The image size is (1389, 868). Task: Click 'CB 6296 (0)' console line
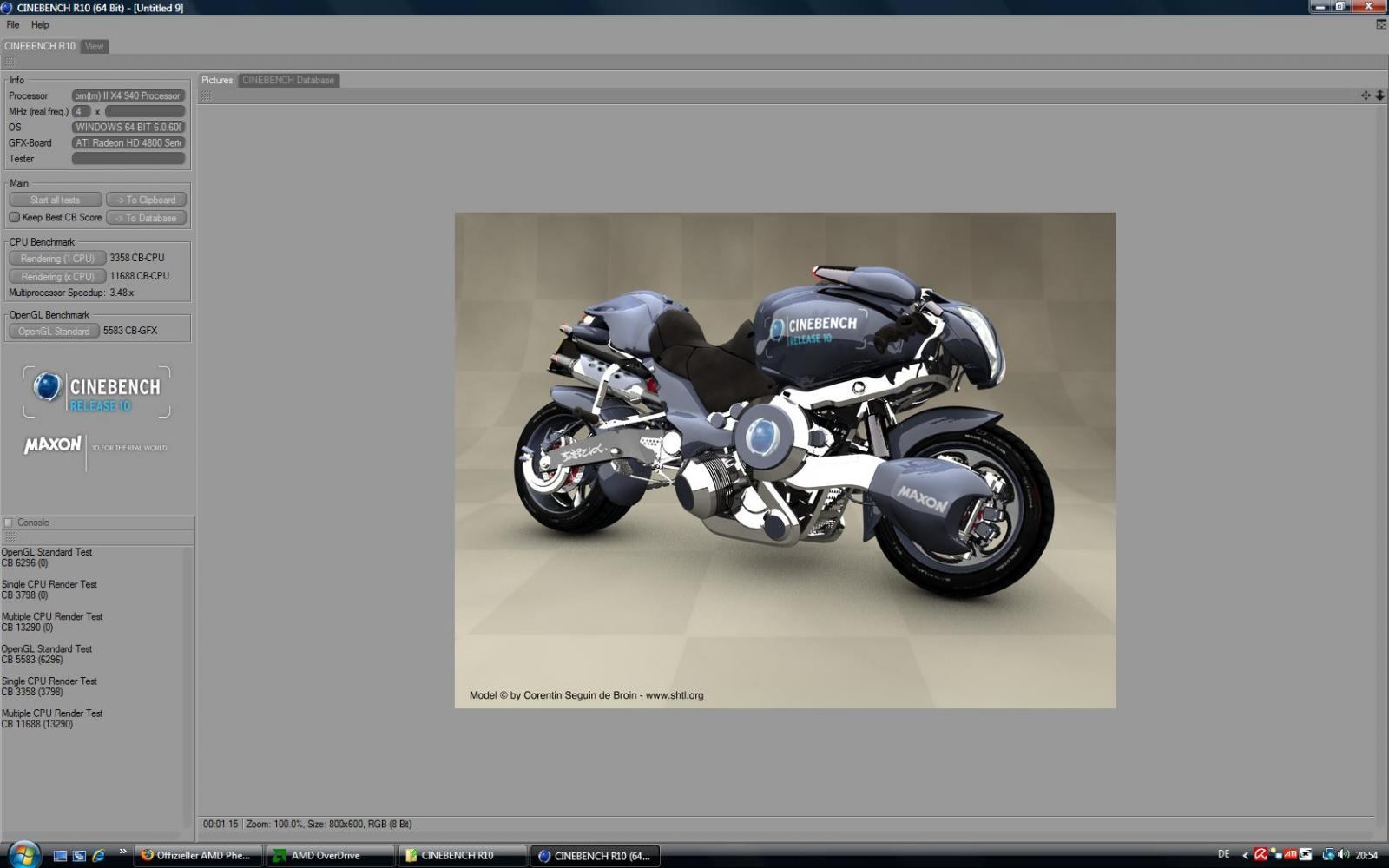click(25, 563)
